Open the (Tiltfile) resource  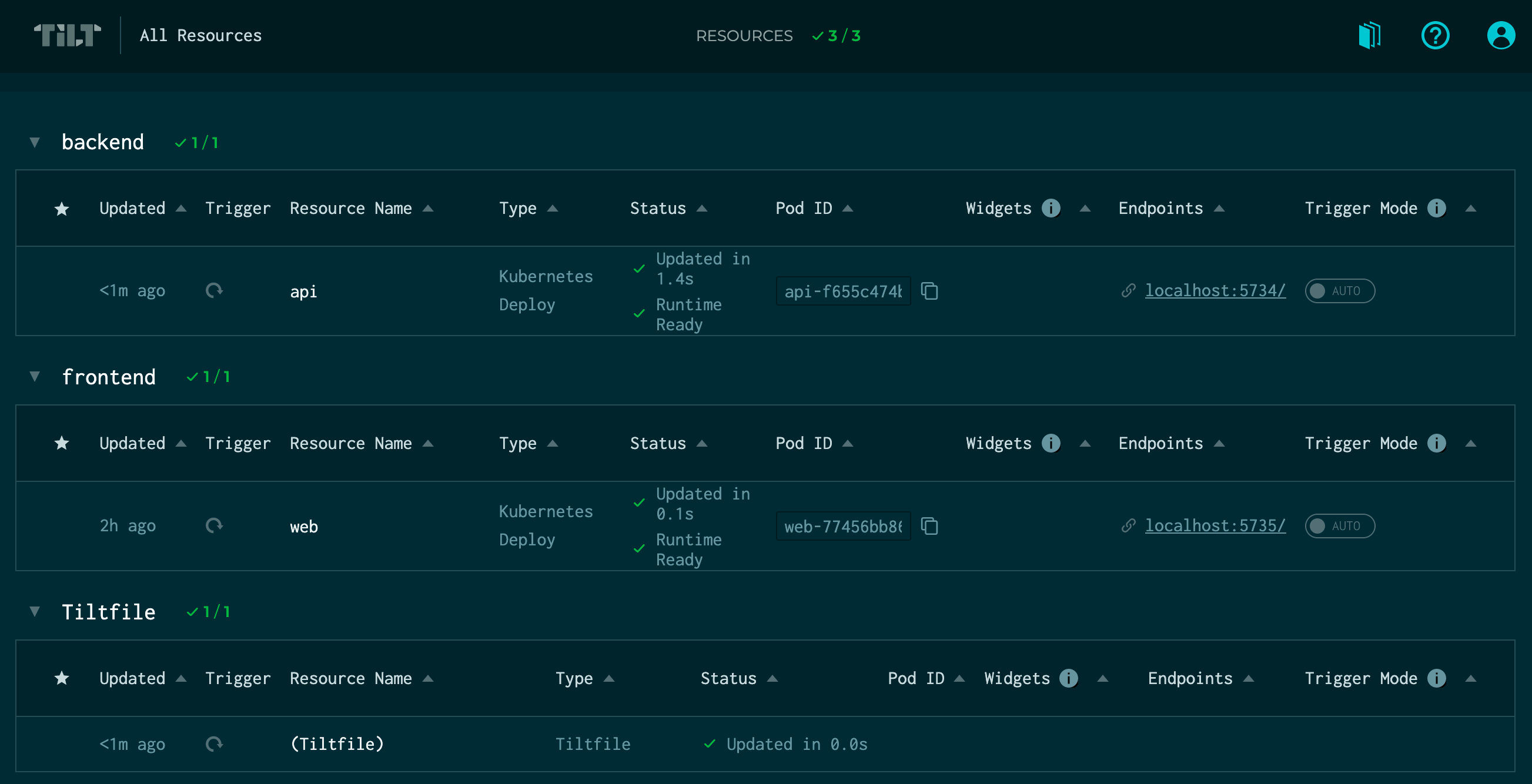pyautogui.click(x=337, y=743)
